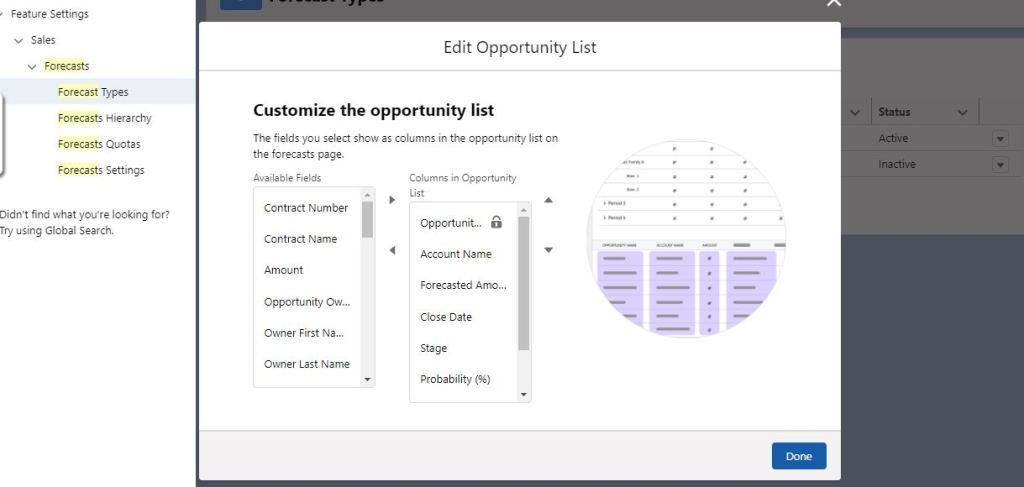The image size is (1024, 487).
Task: Open Forecasts Quotas setup page
Action: [x=98, y=144]
